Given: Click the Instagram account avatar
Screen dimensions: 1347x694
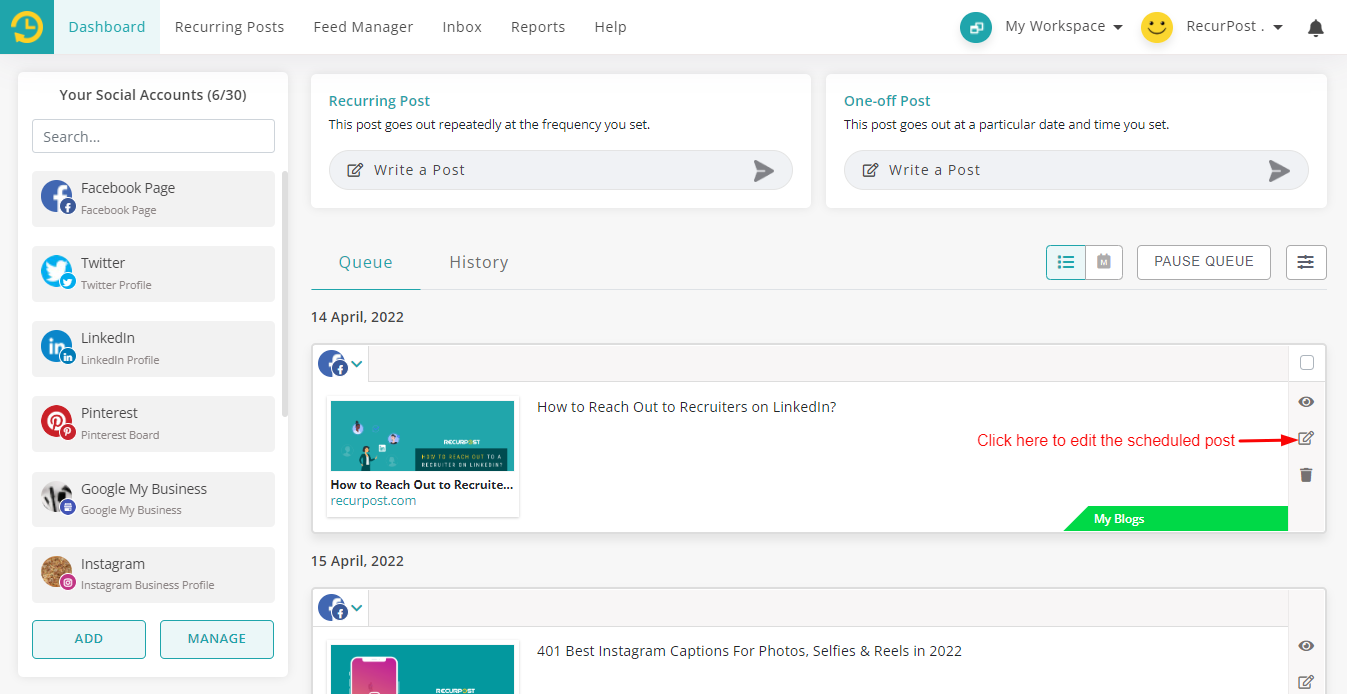Looking at the screenshot, I should click(58, 573).
